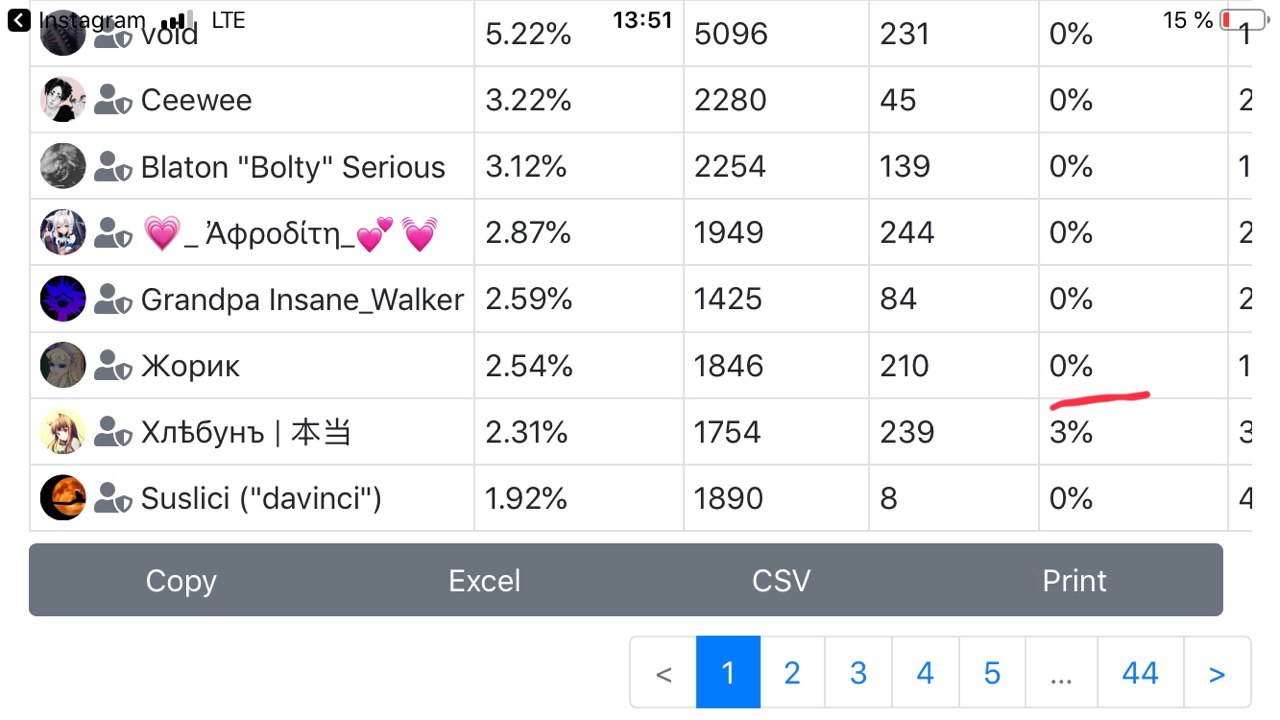Copy table data with Copy button

(181, 580)
